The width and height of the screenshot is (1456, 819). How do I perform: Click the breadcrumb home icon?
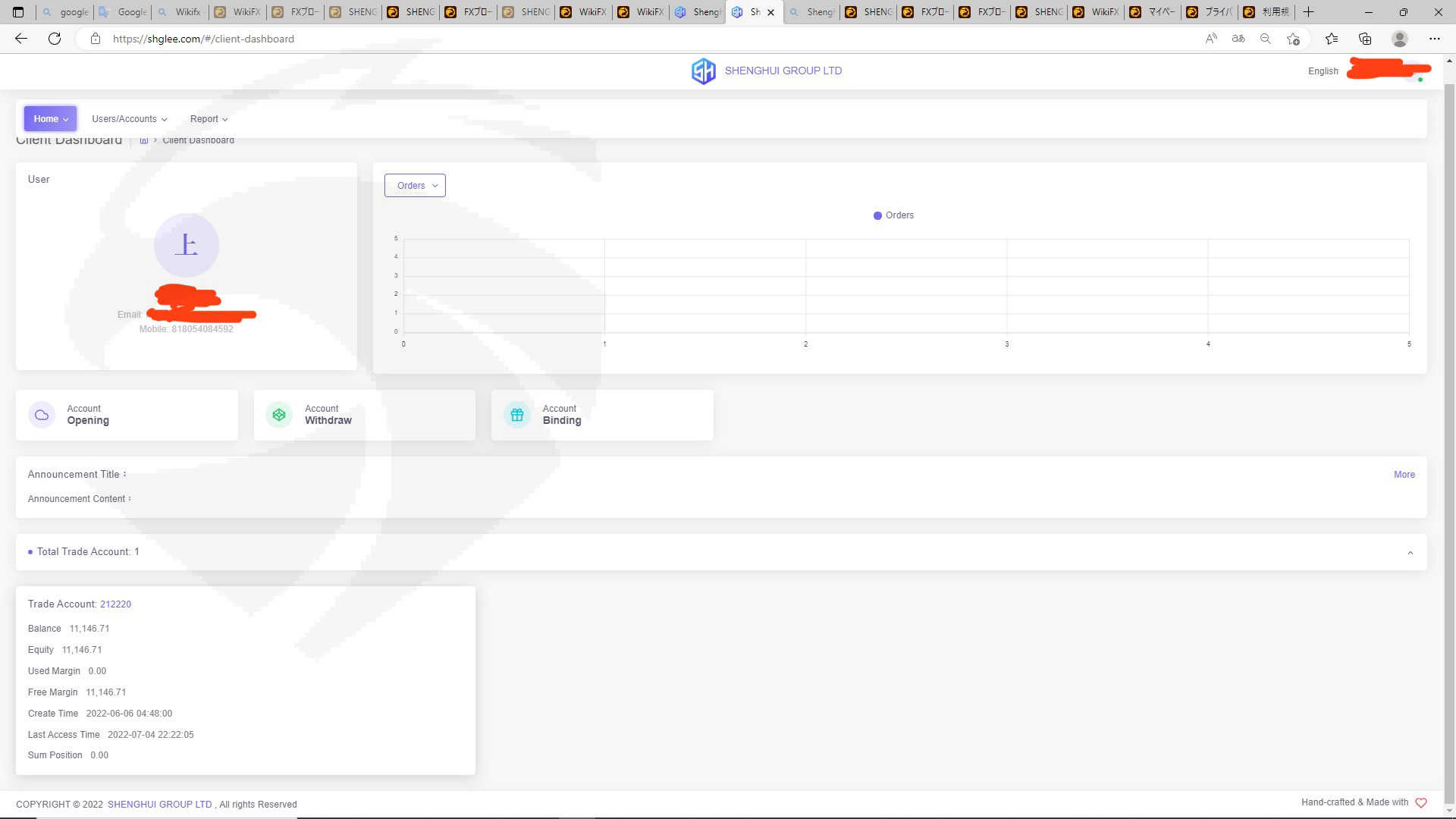click(144, 141)
